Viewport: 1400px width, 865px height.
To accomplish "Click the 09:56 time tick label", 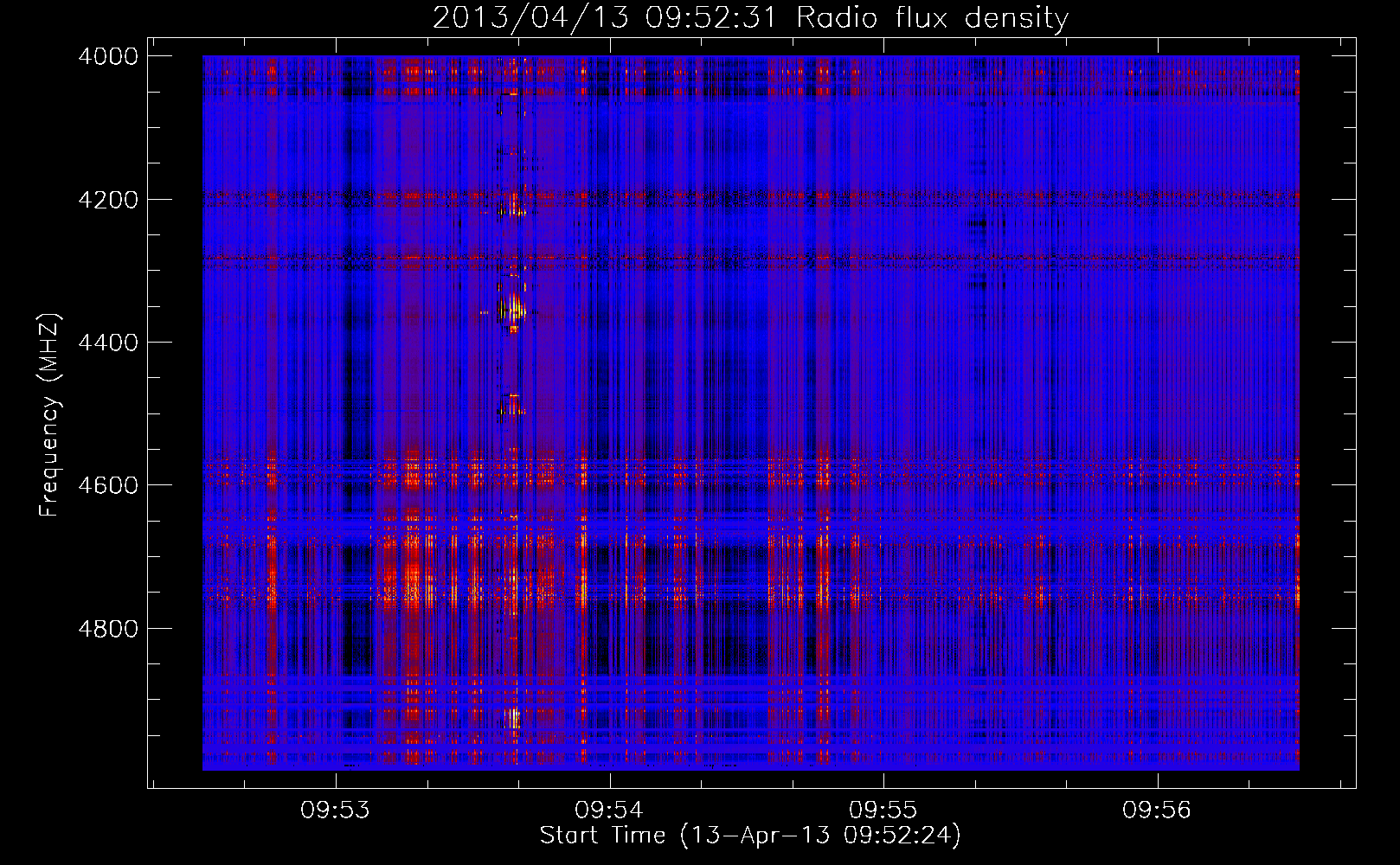I will click(1157, 811).
